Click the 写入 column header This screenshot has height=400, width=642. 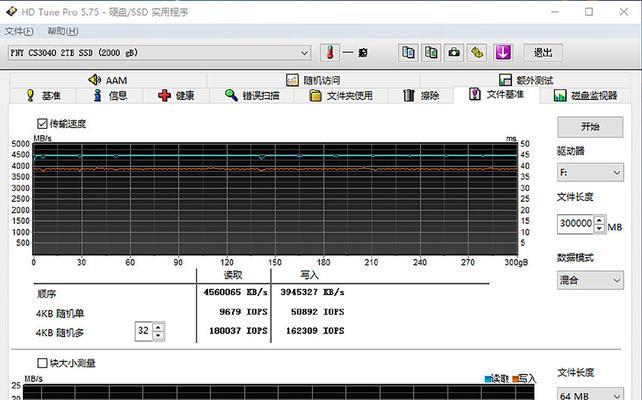tap(309, 275)
